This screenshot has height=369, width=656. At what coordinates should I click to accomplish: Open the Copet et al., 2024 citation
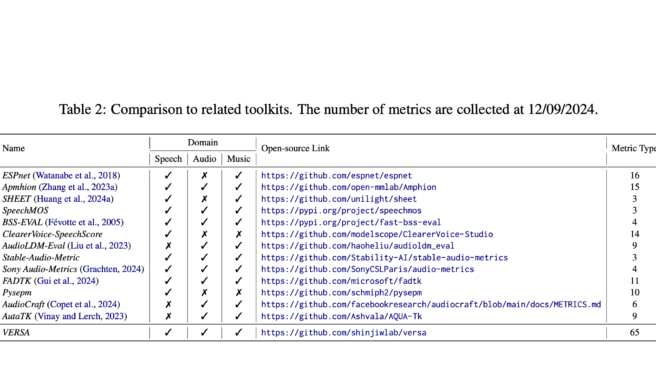pyautogui.click(x=84, y=305)
